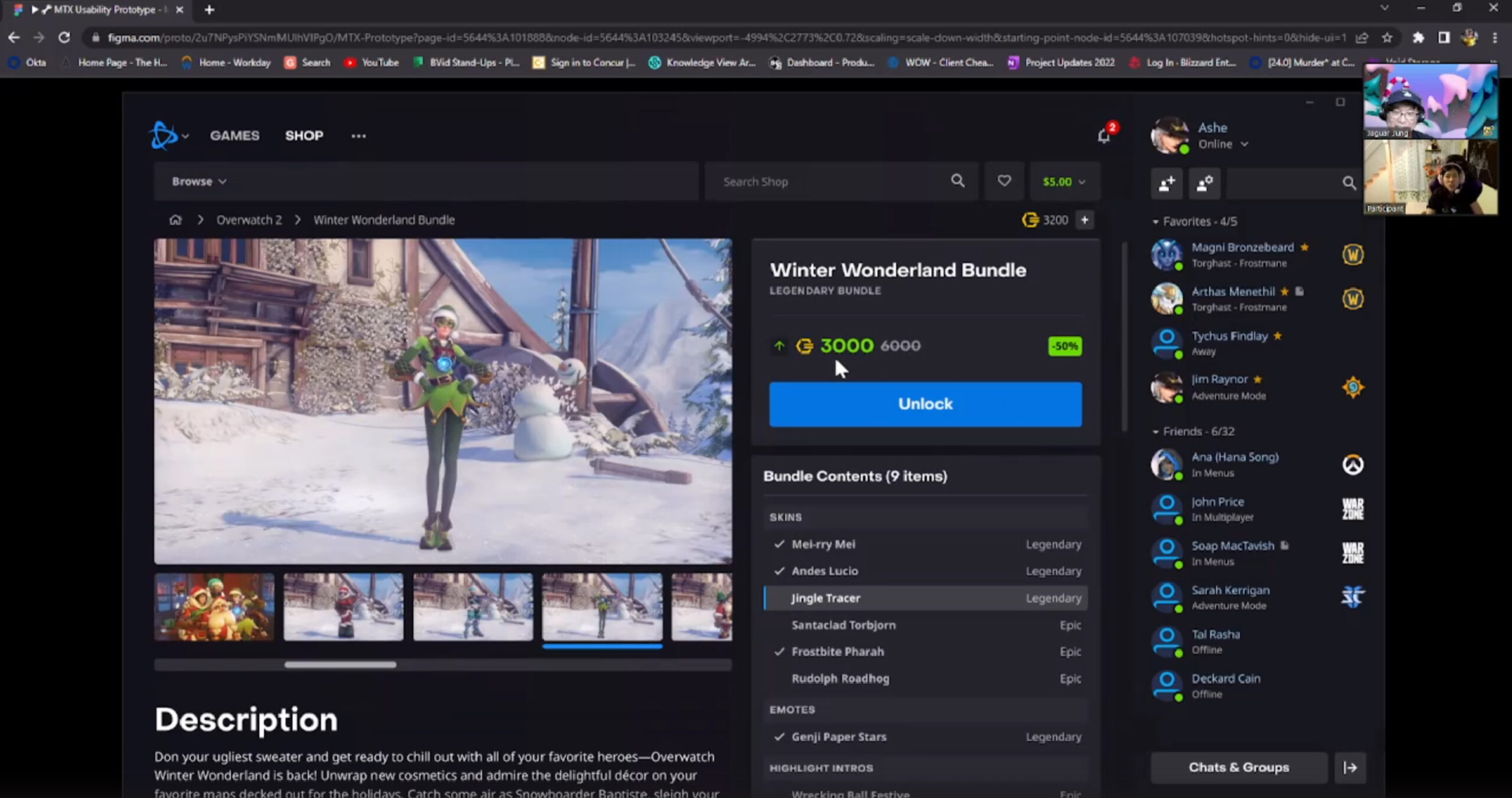1512x798 pixels.
Task: Toggle the Mei-rry Mei skin checkmark
Action: pos(779,544)
